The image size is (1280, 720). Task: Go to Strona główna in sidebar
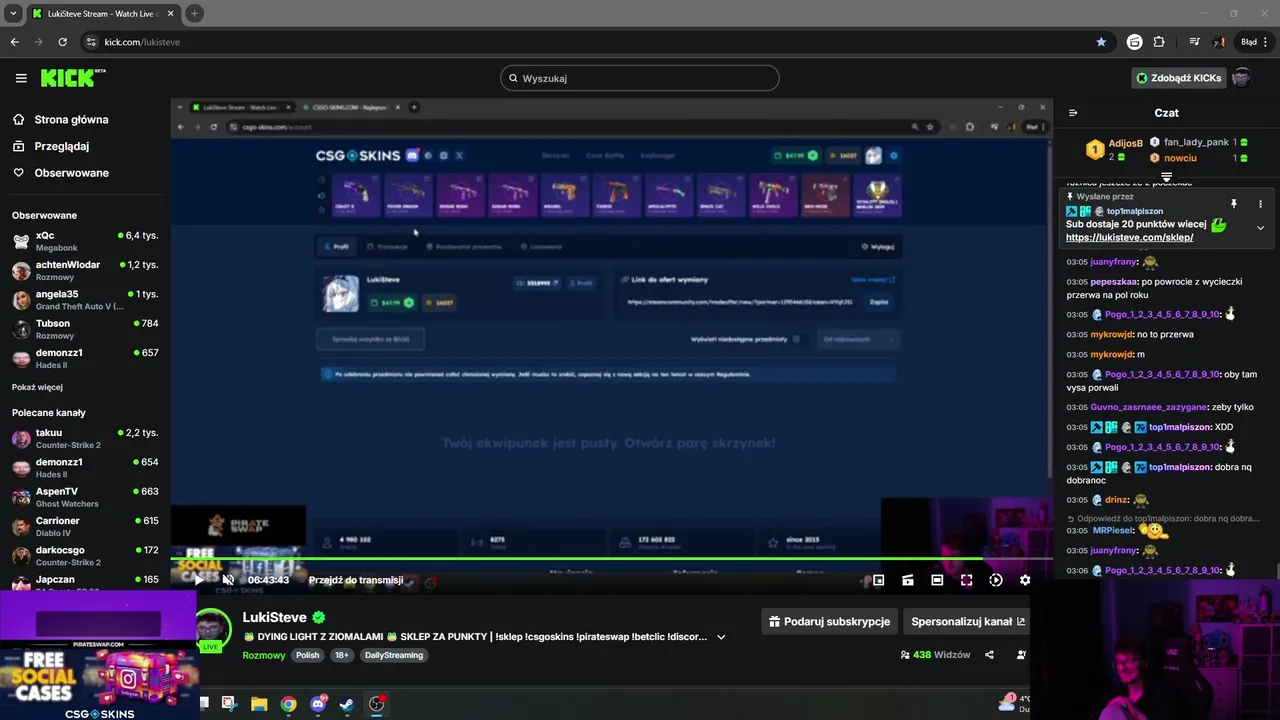click(x=71, y=119)
